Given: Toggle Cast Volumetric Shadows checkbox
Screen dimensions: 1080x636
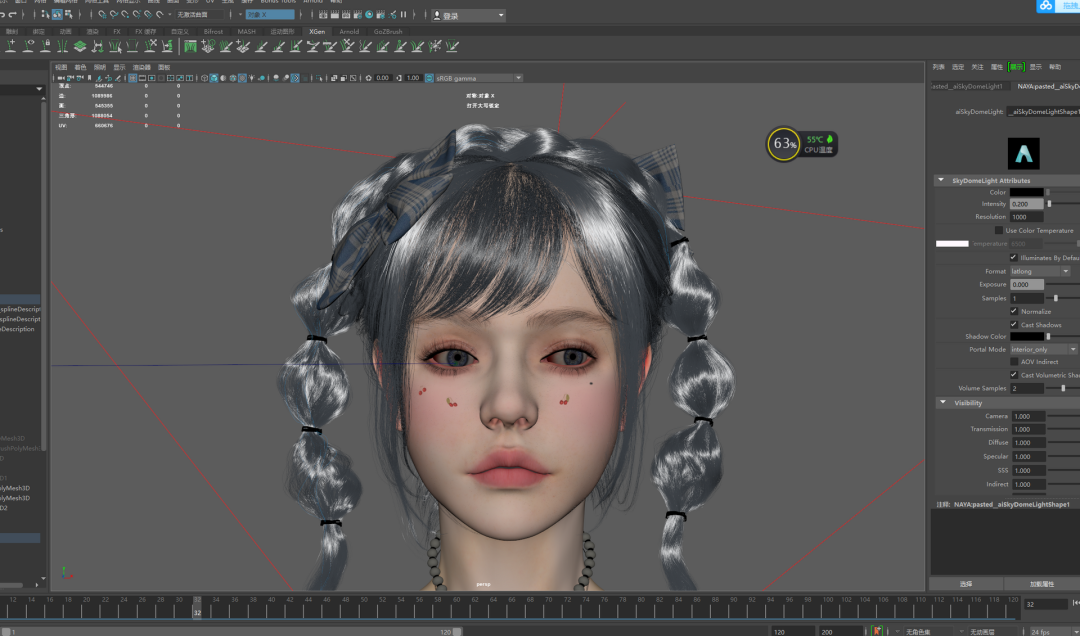Looking at the screenshot, I should (1013, 375).
